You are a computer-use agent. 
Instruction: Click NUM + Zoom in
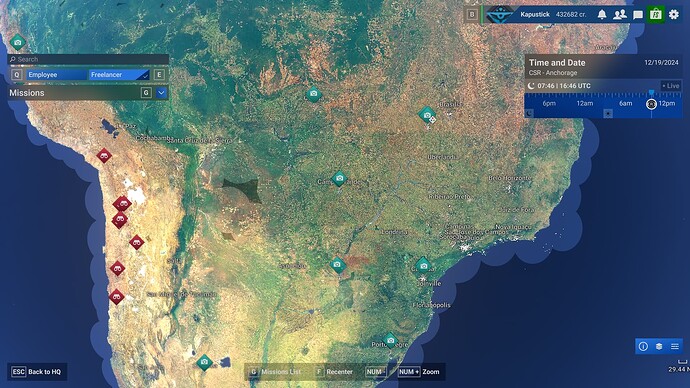pos(418,372)
